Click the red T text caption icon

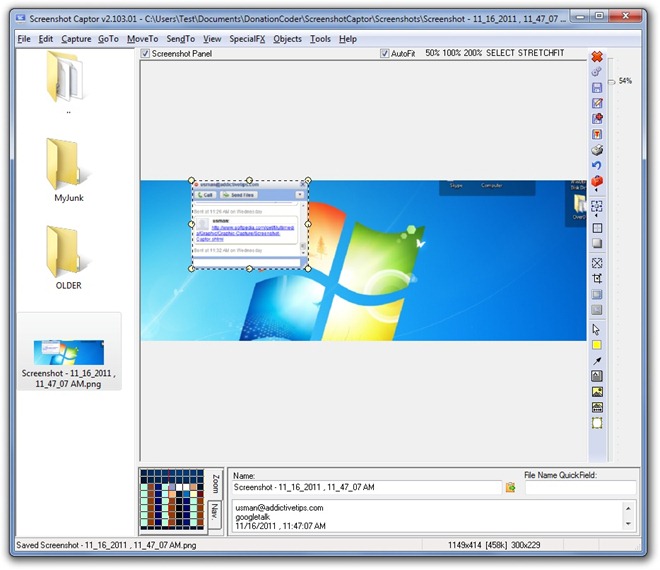click(x=597, y=134)
